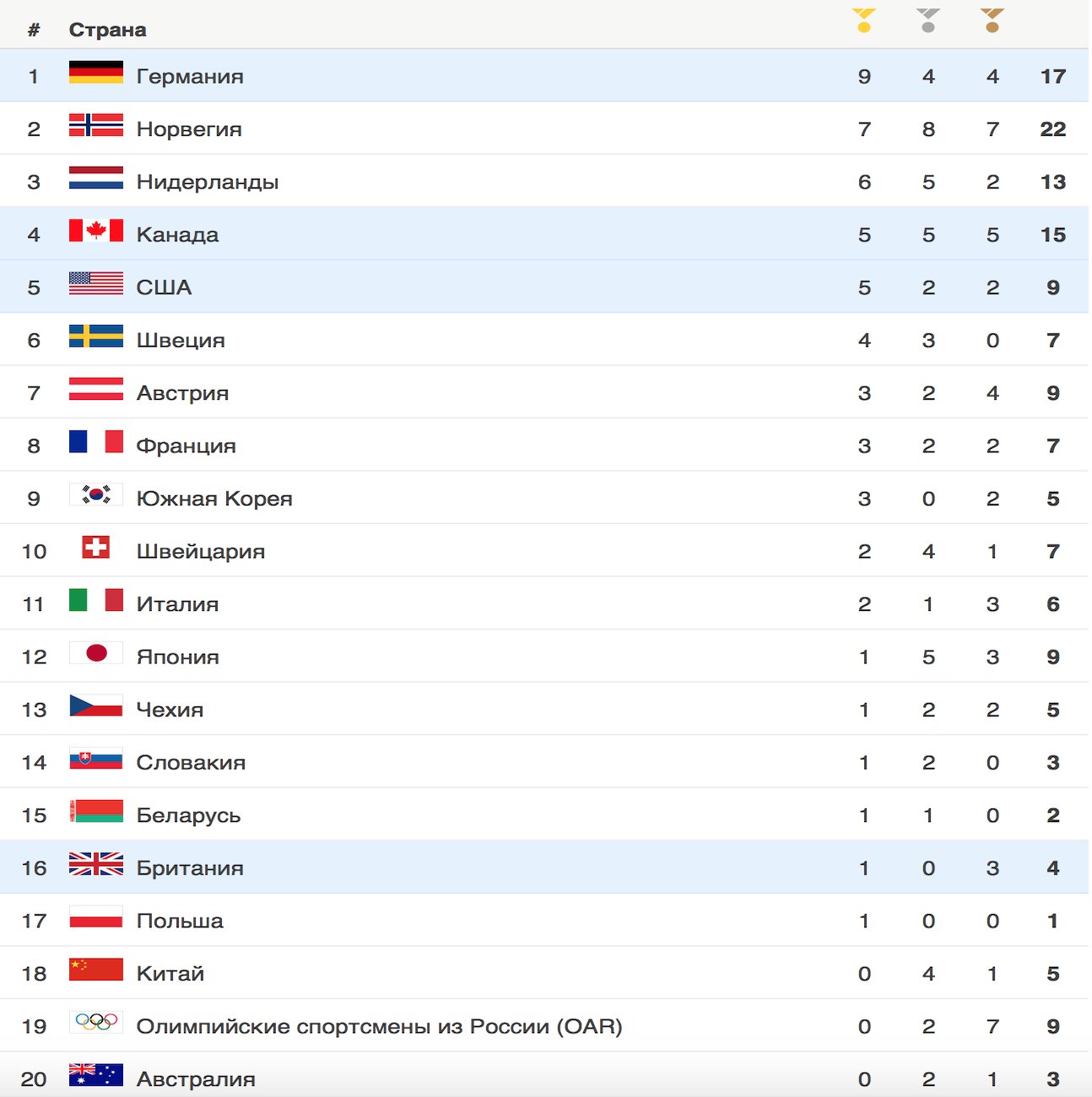Click the South Korea flag icon

point(96,494)
